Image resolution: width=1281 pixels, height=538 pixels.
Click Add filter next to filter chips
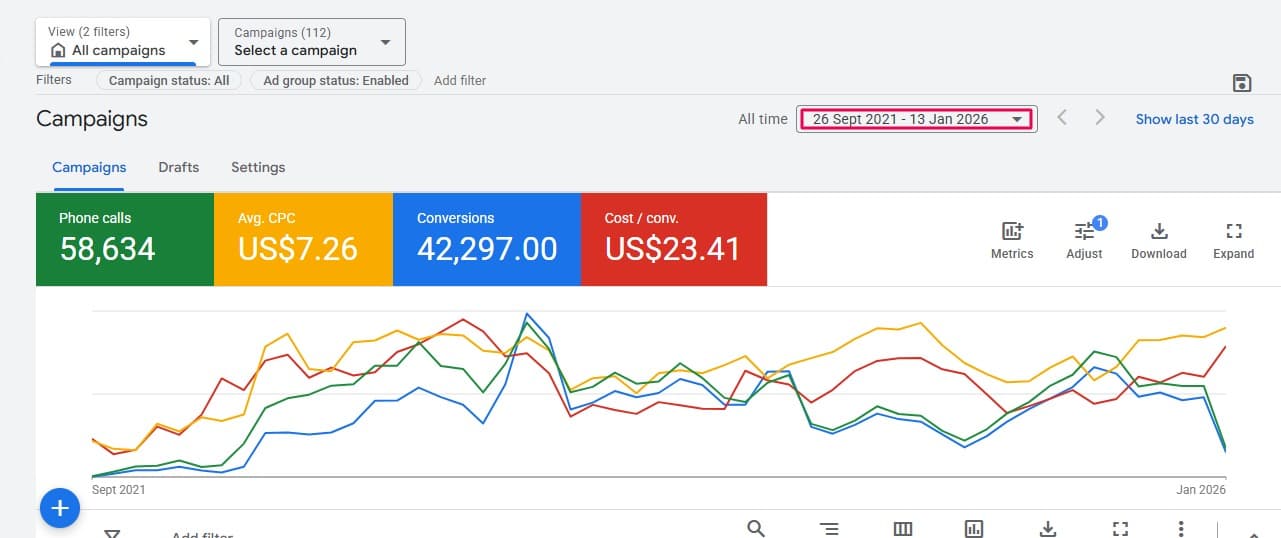460,80
